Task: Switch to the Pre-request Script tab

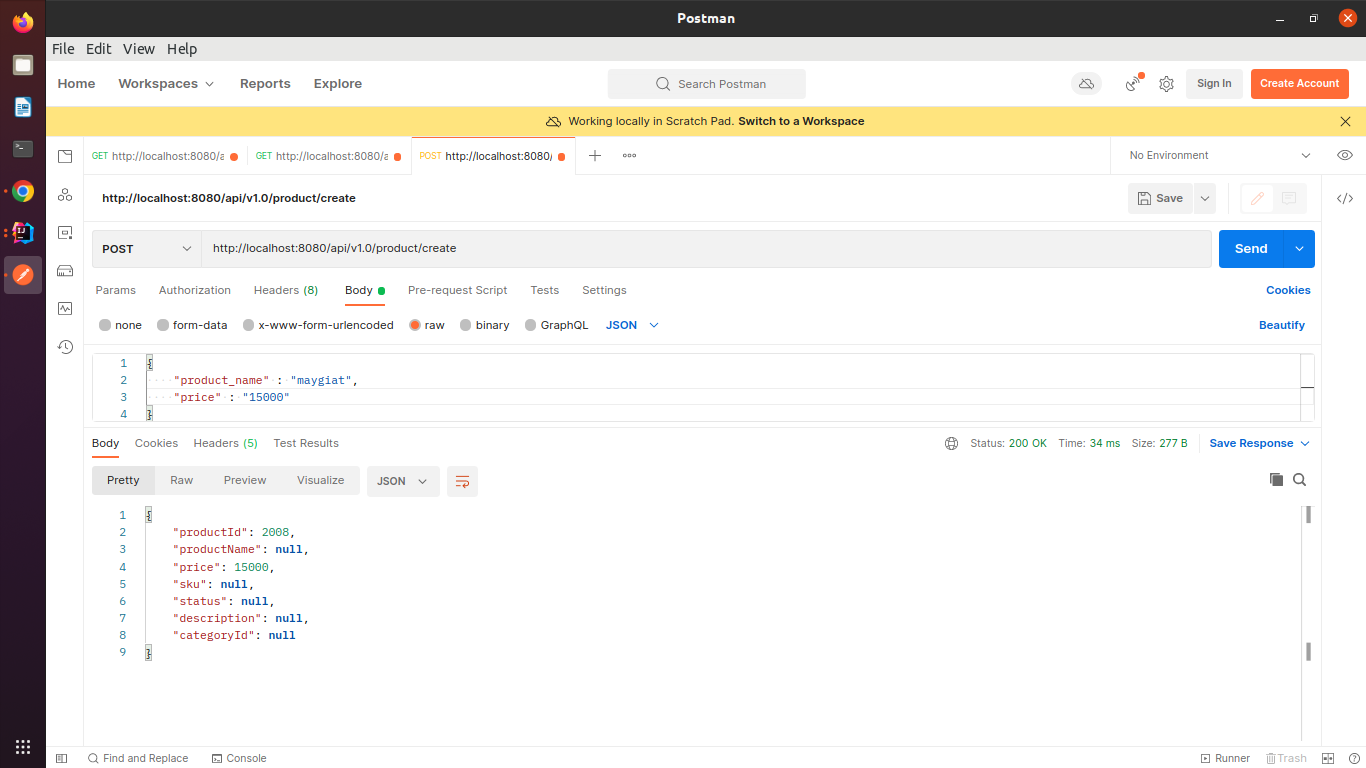Action: (x=458, y=290)
